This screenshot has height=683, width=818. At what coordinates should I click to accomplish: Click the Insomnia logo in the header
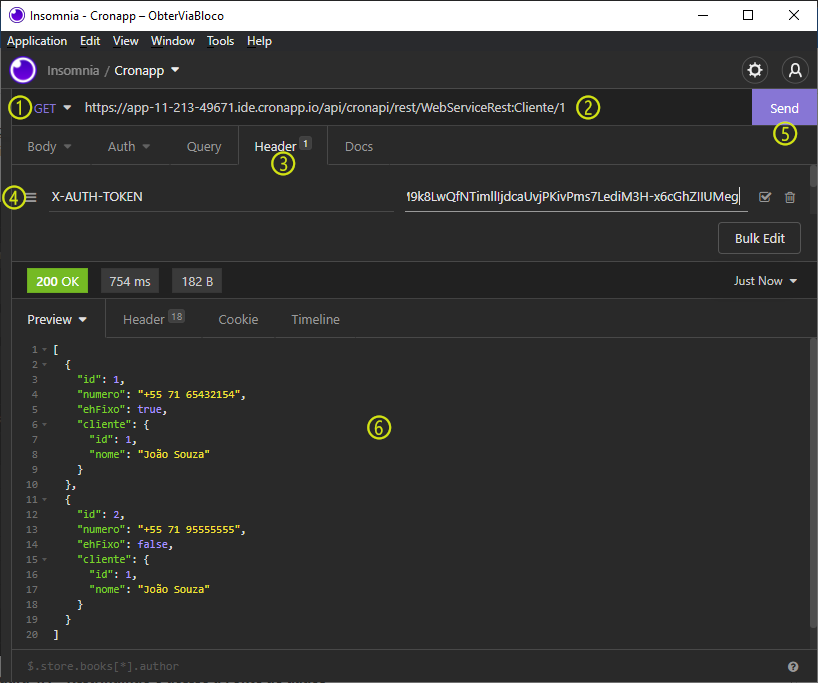(x=23, y=70)
